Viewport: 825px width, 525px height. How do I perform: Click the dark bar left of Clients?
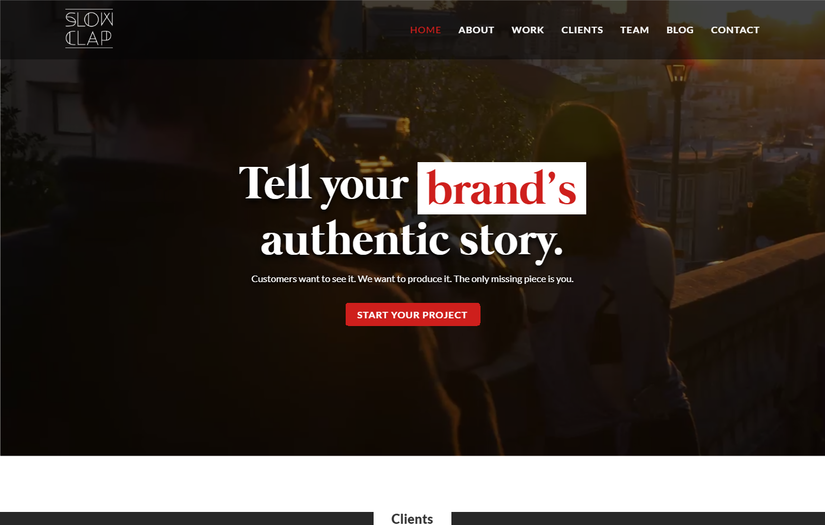187,518
